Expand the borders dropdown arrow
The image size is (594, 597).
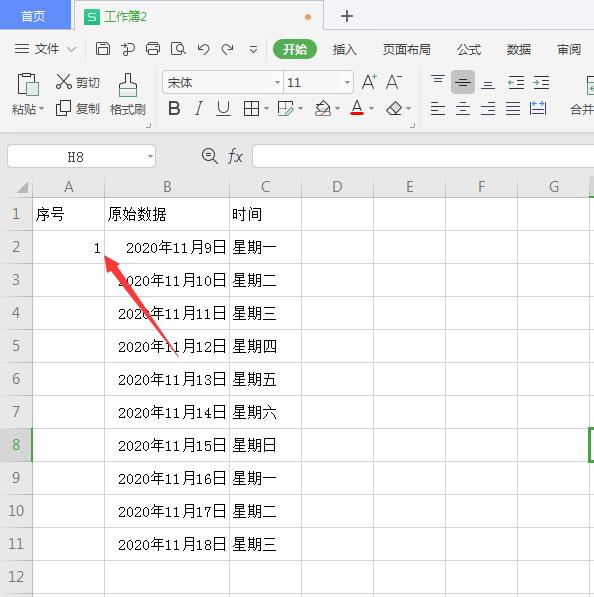(x=266, y=109)
